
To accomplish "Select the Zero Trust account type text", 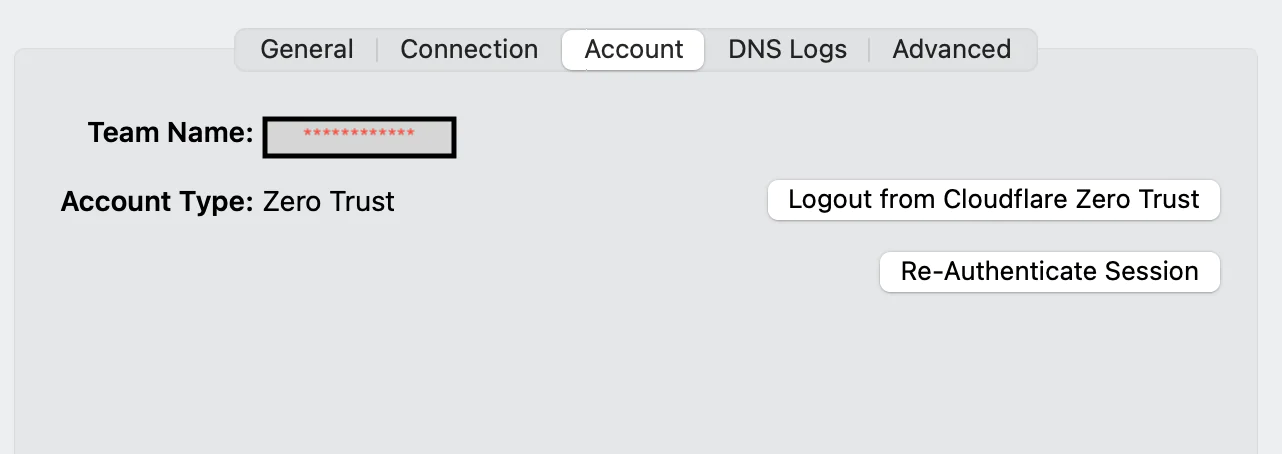I will coord(329,202).
